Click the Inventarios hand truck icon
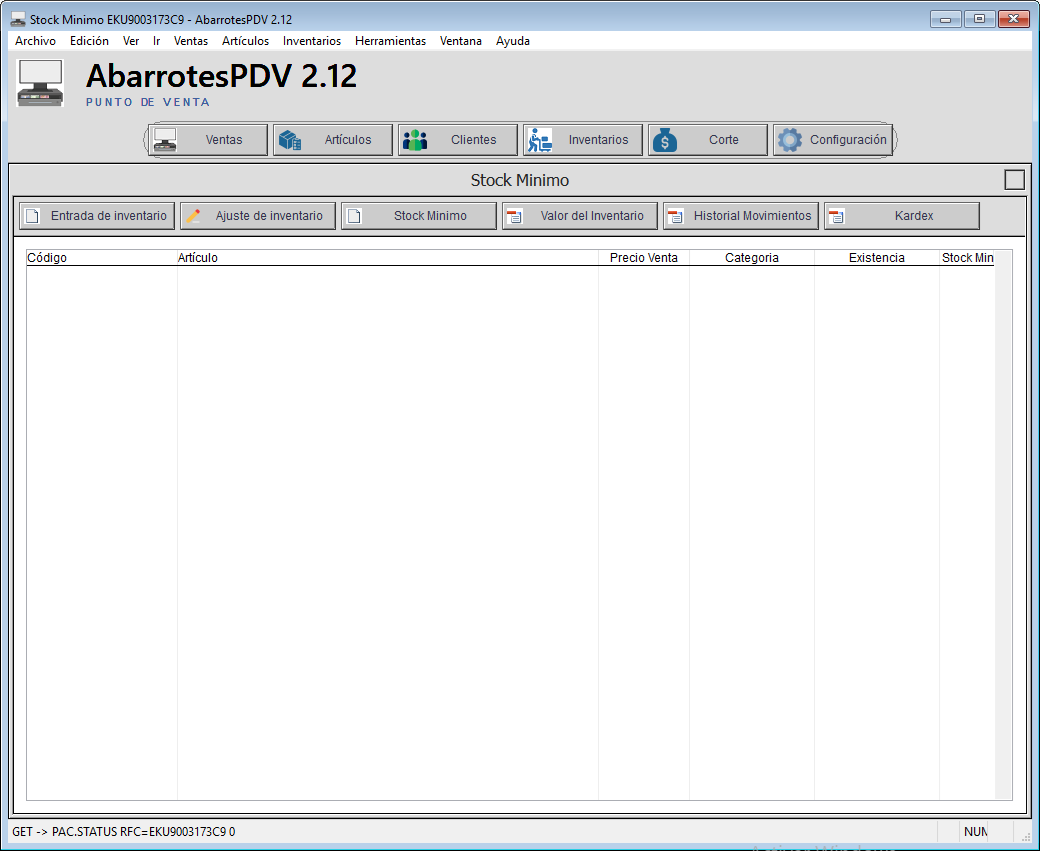 point(540,140)
